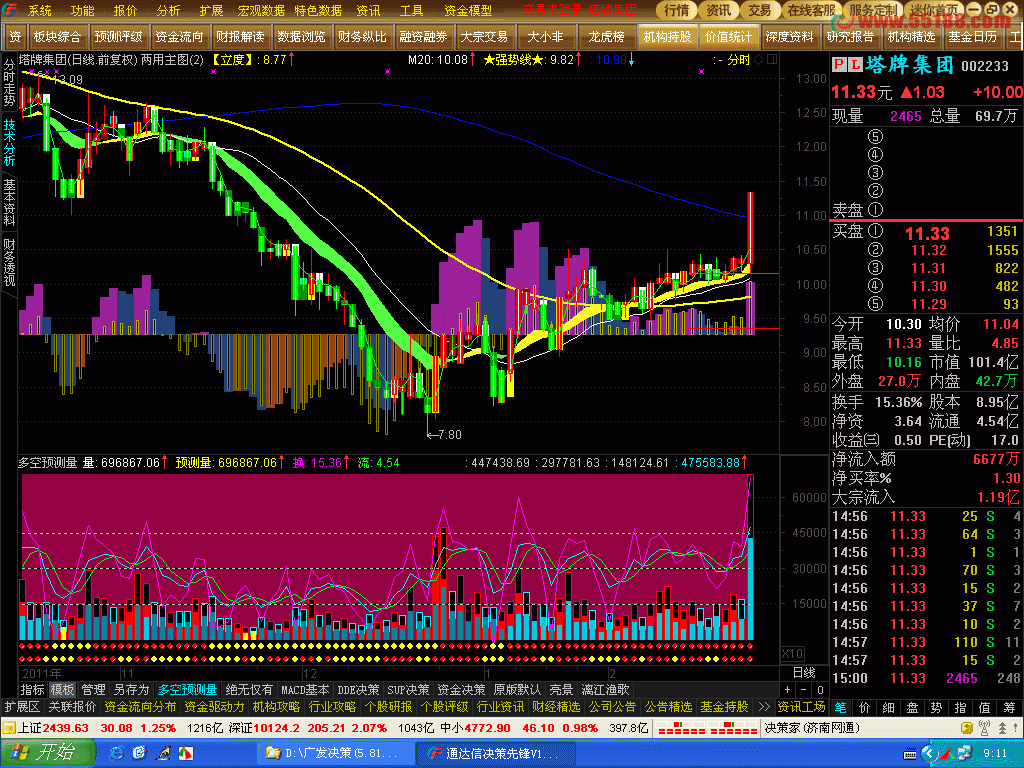
Task: Expand hidden system tray icons arrow
Action: [x=929, y=754]
